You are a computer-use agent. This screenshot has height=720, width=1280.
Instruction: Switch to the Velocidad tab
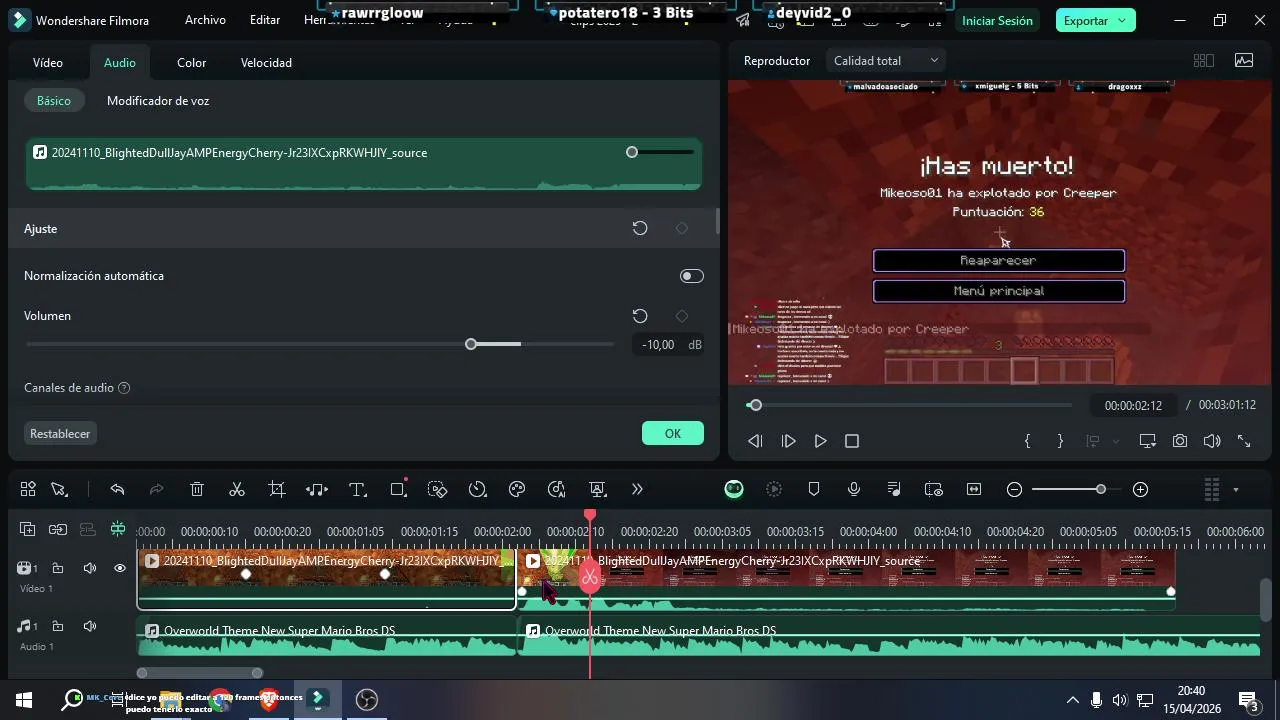tap(266, 62)
